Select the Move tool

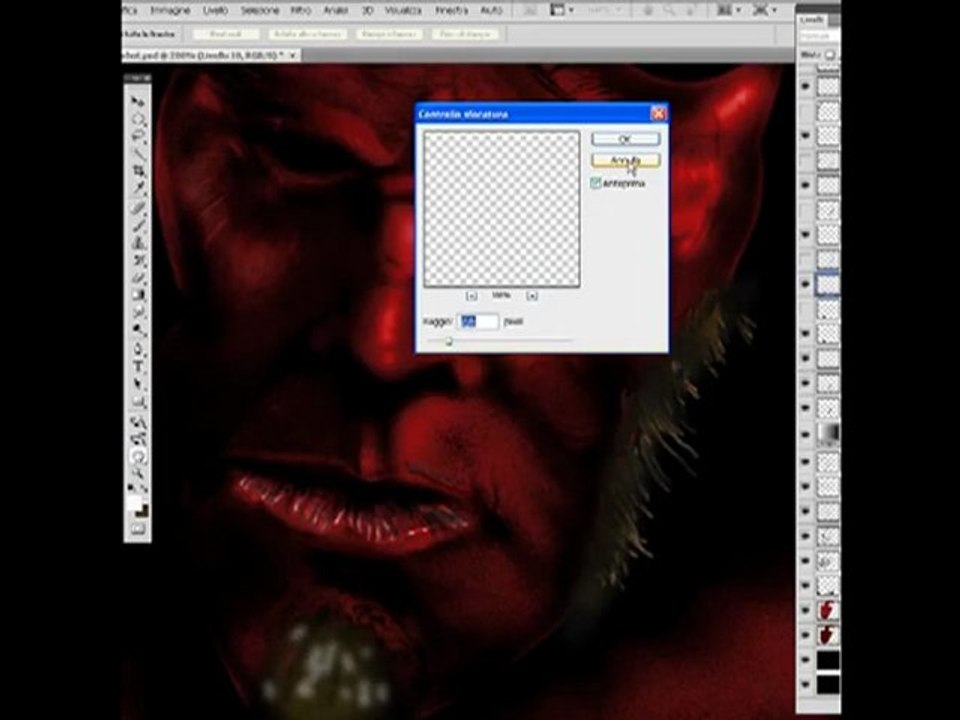(x=138, y=100)
